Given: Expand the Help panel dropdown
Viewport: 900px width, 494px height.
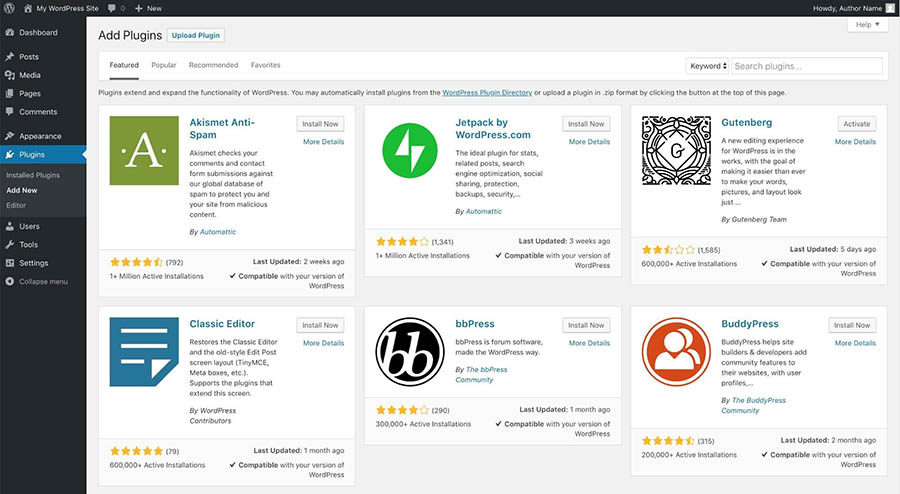Looking at the screenshot, I should tap(867, 25).
